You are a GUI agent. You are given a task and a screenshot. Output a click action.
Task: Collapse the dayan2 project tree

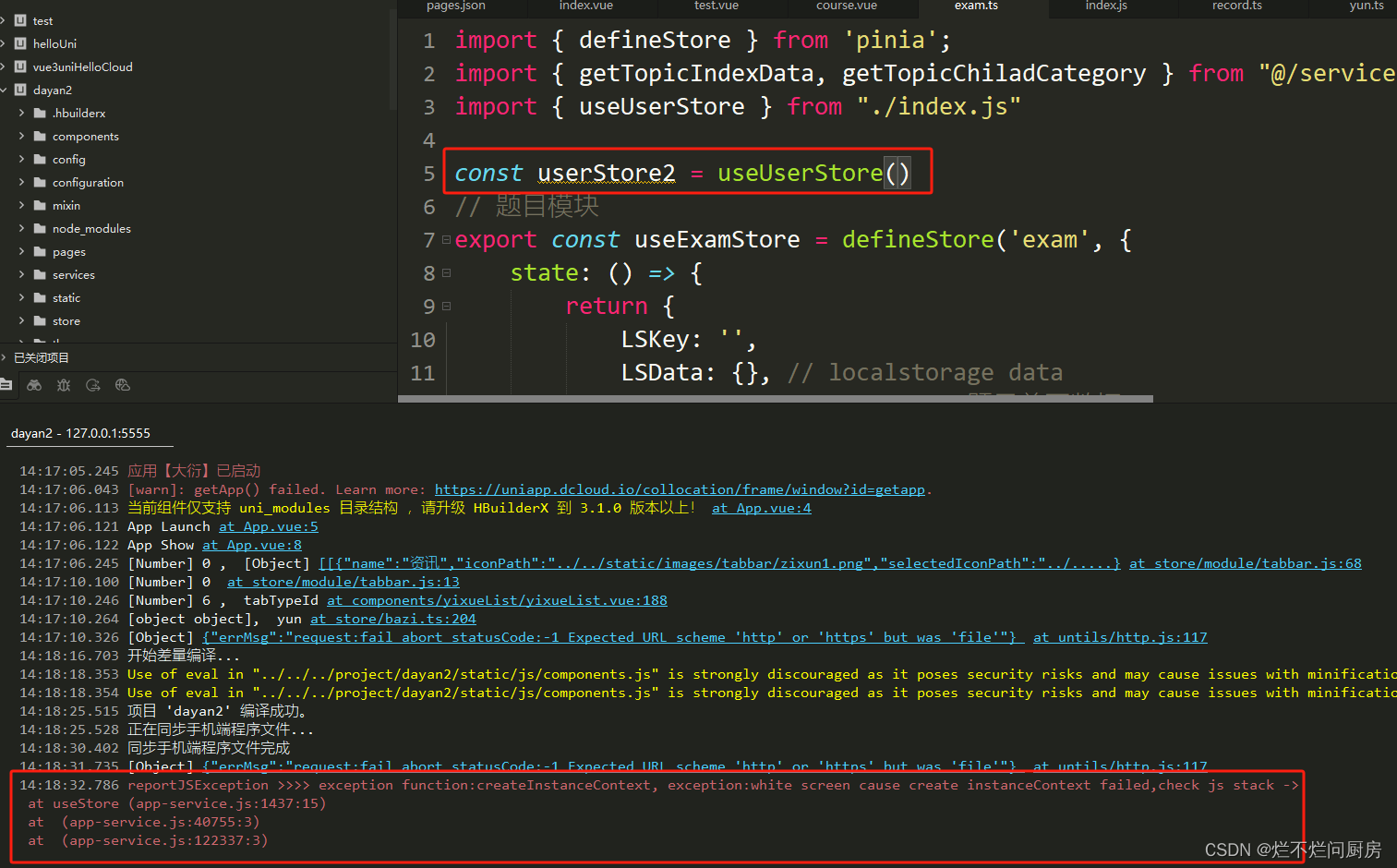click(7, 90)
